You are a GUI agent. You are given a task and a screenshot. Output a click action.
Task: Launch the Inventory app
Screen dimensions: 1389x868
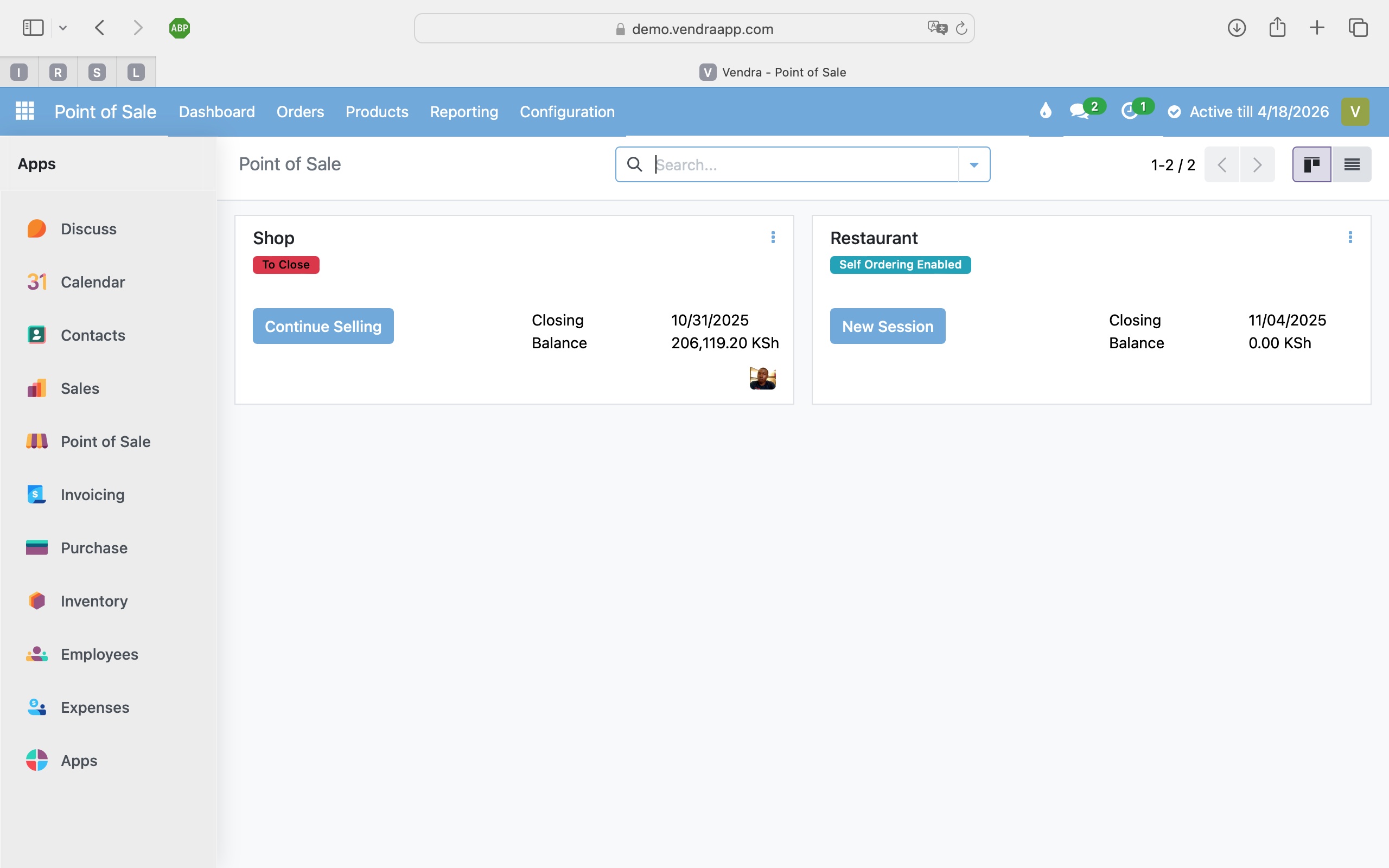click(94, 601)
